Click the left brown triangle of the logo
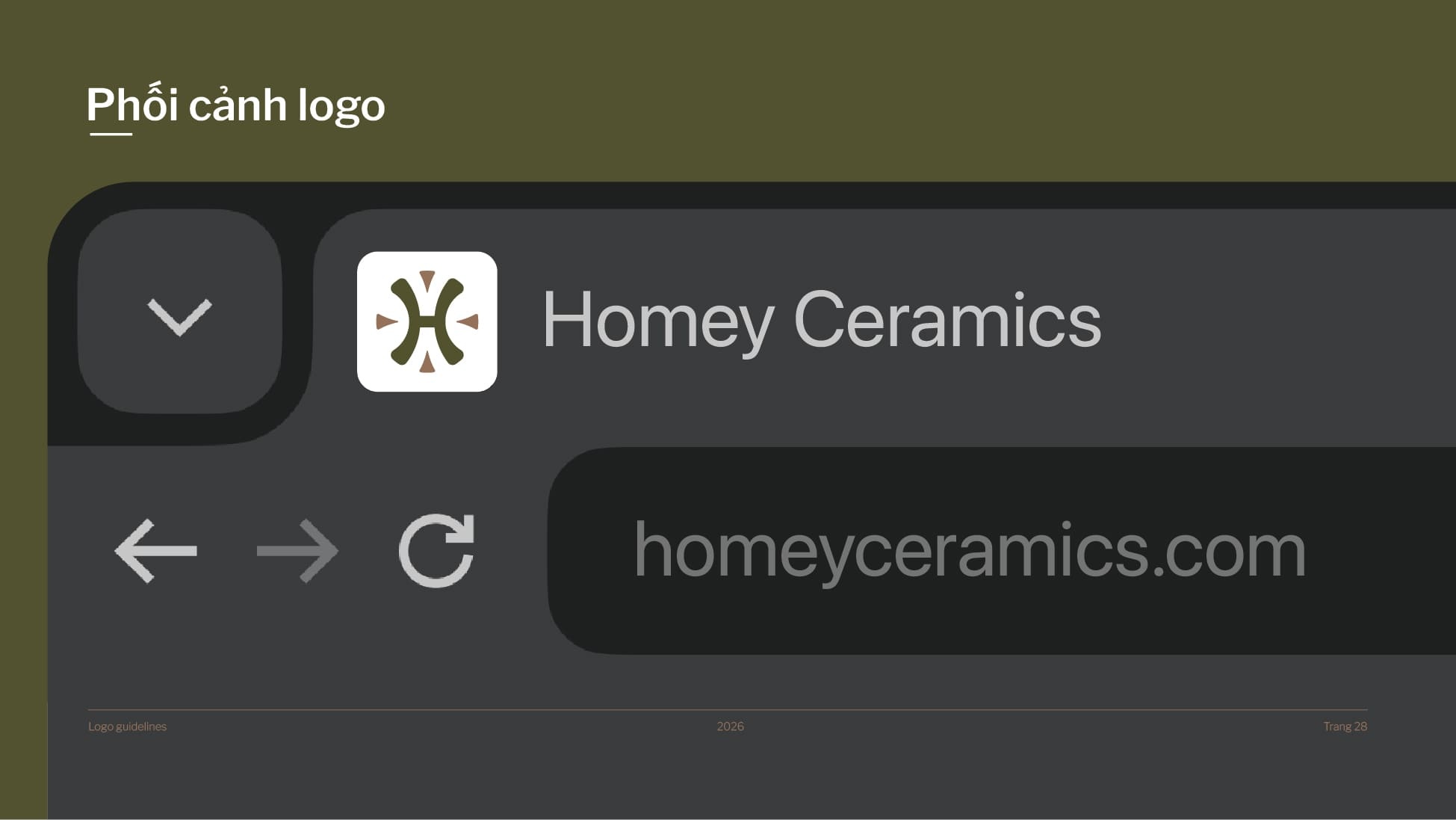The image size is (1456, 820). [x=385, y=322]
